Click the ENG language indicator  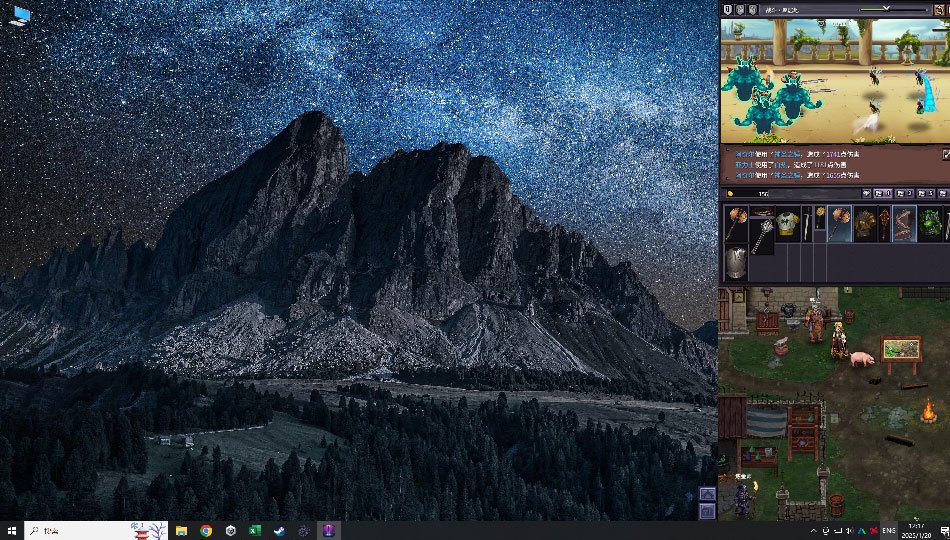888,531
